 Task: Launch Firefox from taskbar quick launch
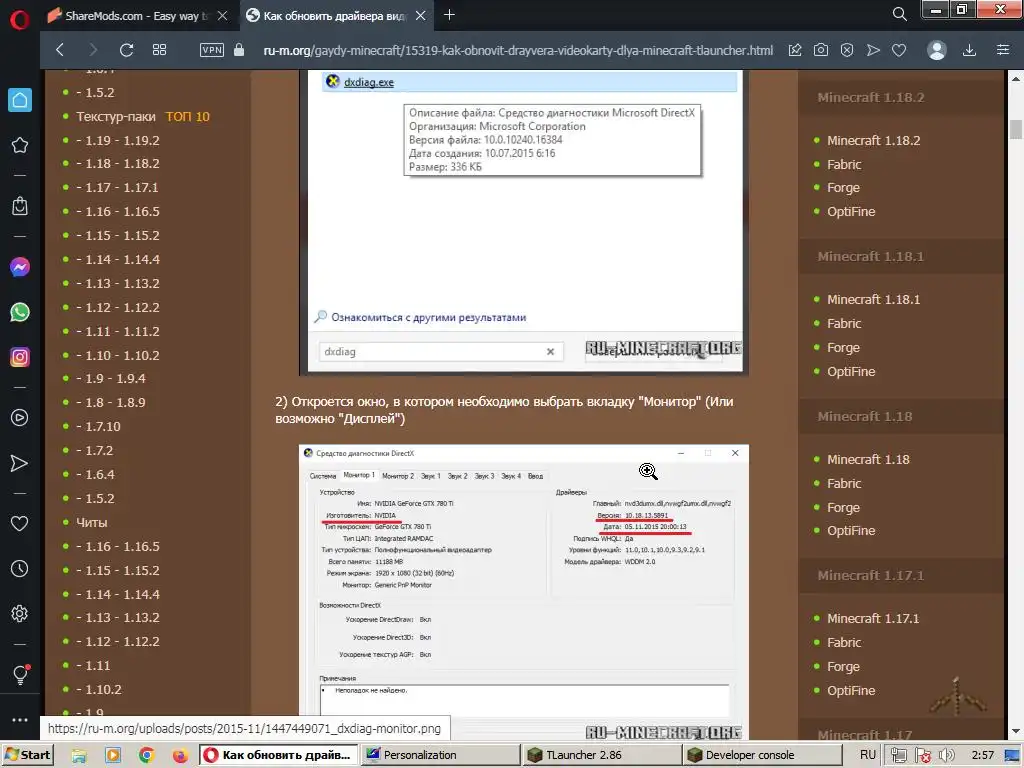[x=180, y=755]
